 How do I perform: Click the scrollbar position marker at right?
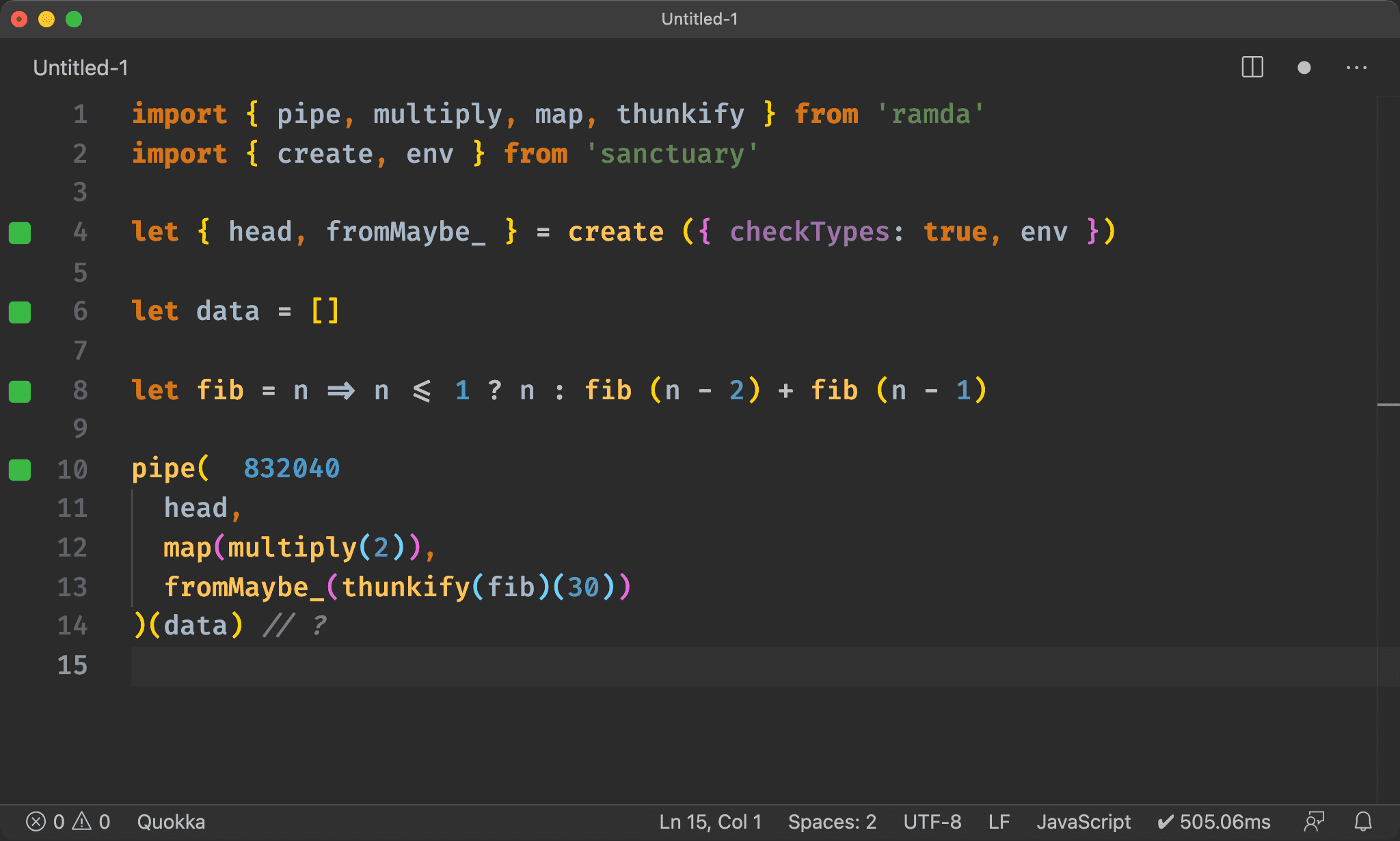coord(1388,405)
